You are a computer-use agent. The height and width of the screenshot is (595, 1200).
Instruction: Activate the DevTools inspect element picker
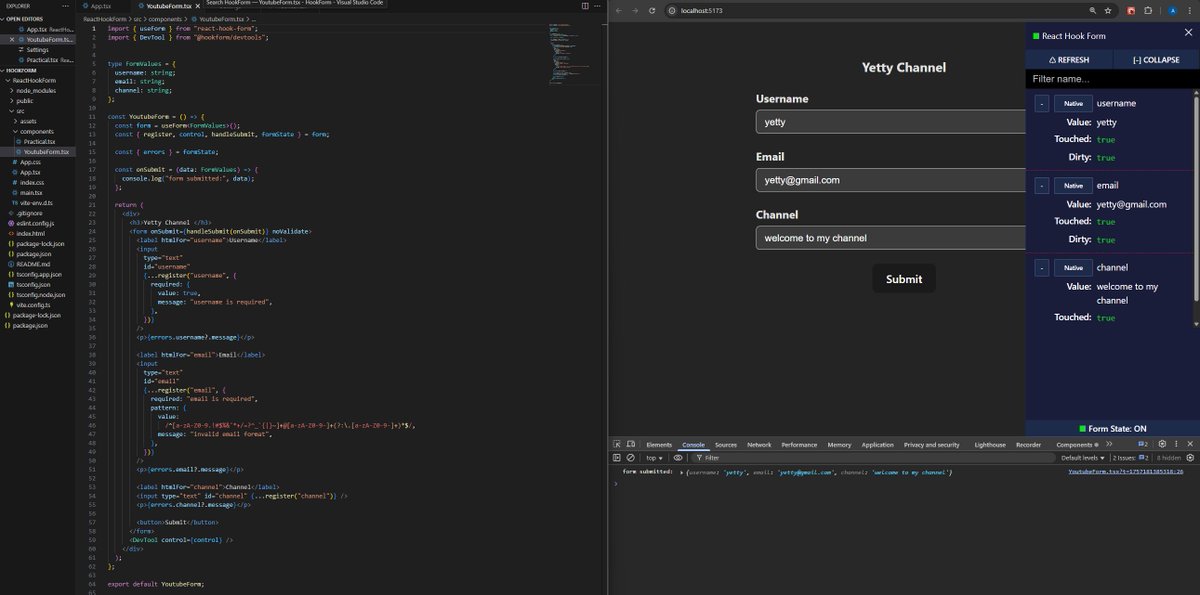(x=617, y=444)
